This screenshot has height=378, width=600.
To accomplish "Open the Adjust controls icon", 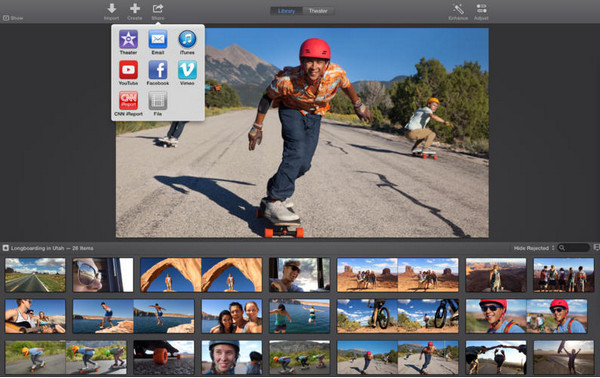I will (x=481, y=8).
